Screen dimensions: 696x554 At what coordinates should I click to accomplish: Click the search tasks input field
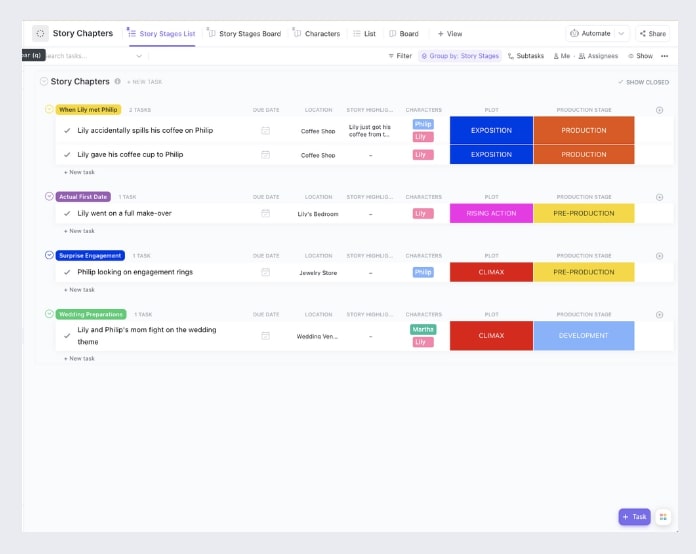click(x=93, y=56)
